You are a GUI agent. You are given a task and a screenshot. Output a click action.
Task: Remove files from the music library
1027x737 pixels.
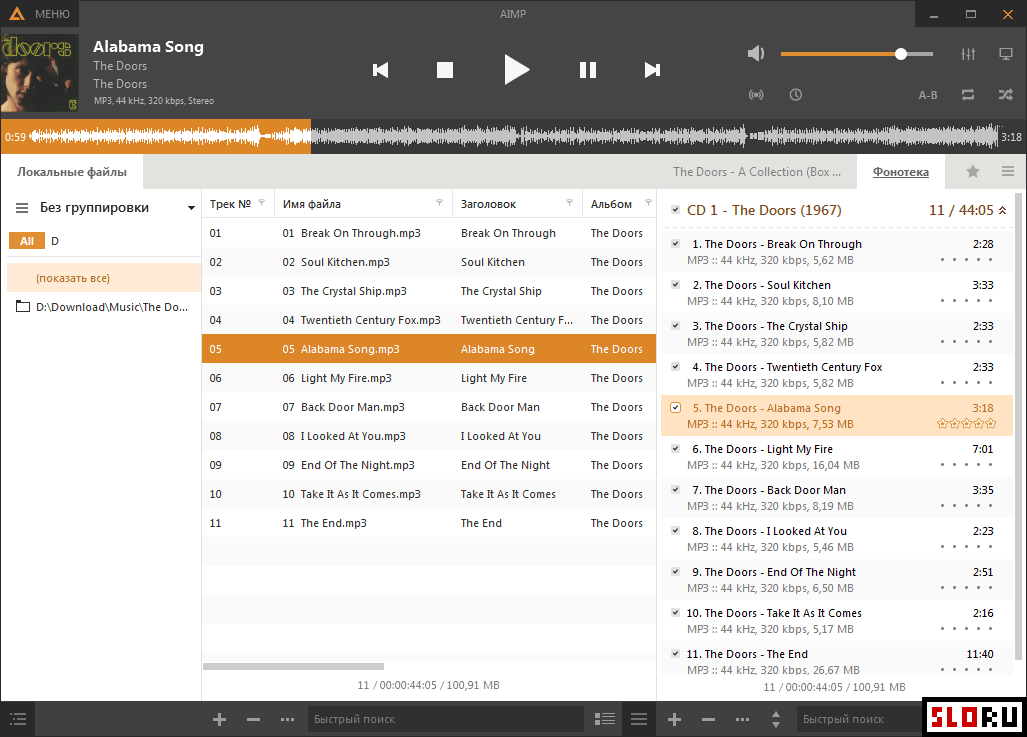[253, 719]
